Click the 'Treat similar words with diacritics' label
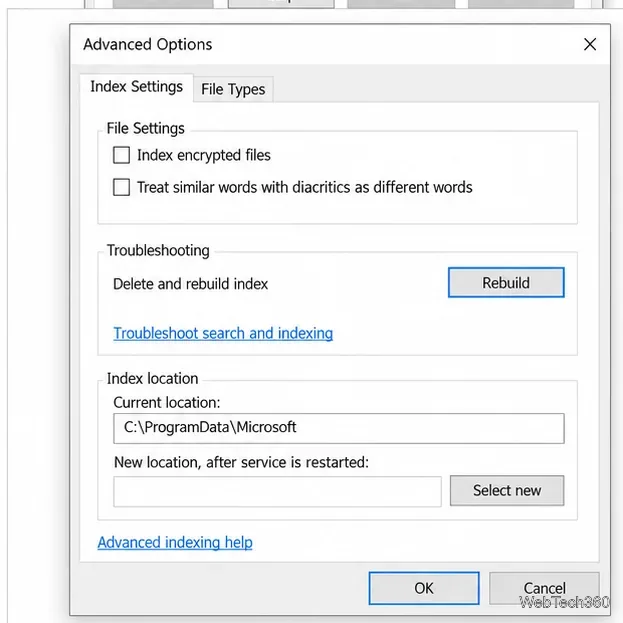Viewport: 623px width, 623px height. point(304,187)
